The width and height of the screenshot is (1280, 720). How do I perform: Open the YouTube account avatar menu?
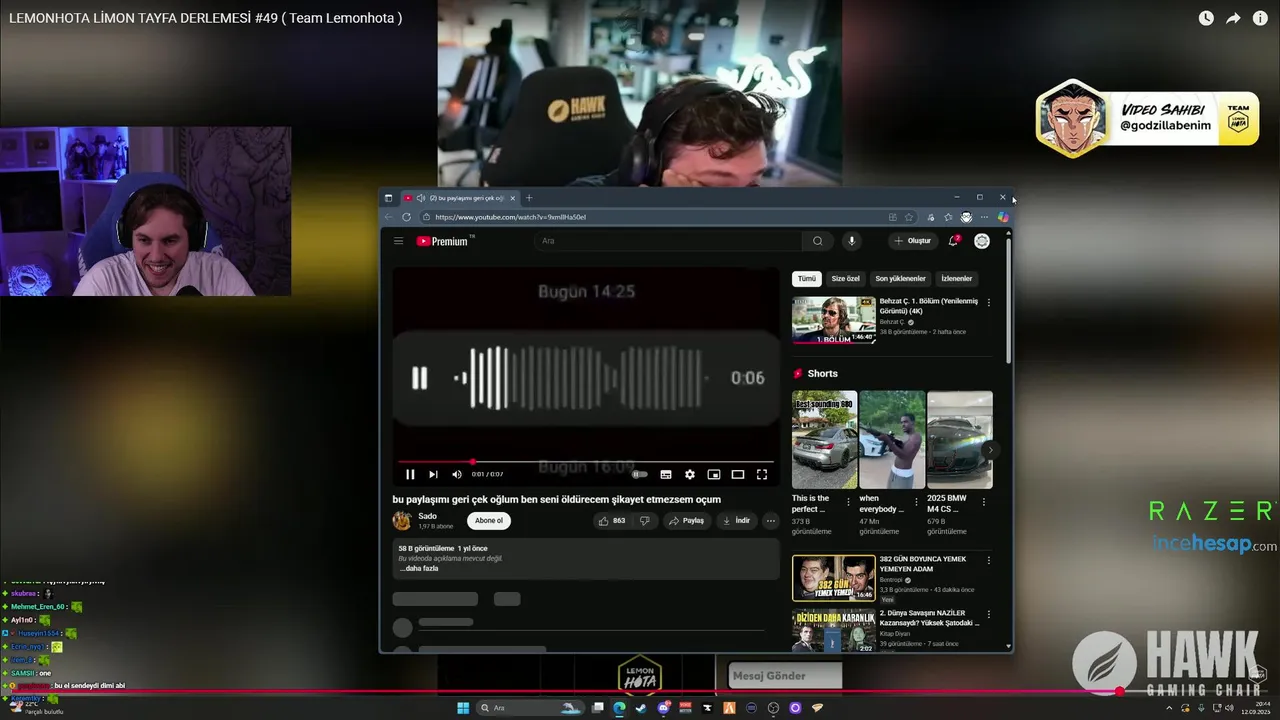coord(982,241)
